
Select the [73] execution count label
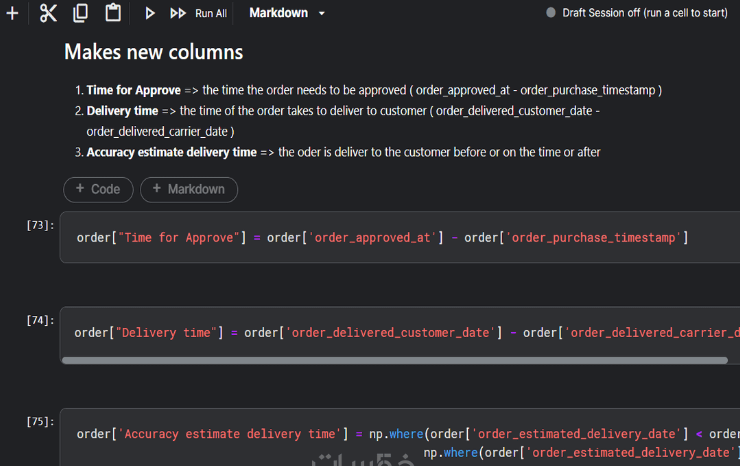tap(40, 225)
